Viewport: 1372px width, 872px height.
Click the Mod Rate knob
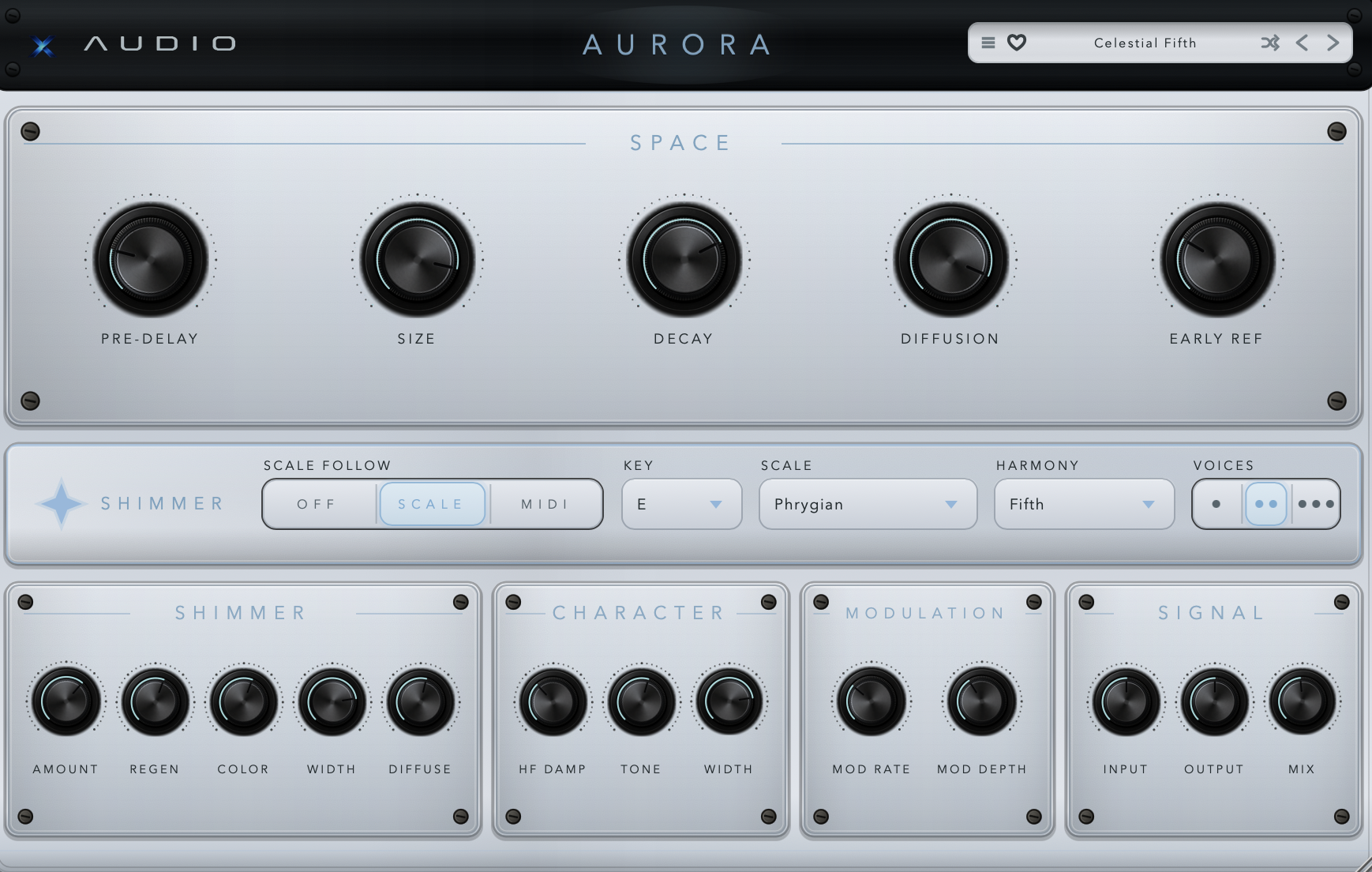click(x=872, y=701)
